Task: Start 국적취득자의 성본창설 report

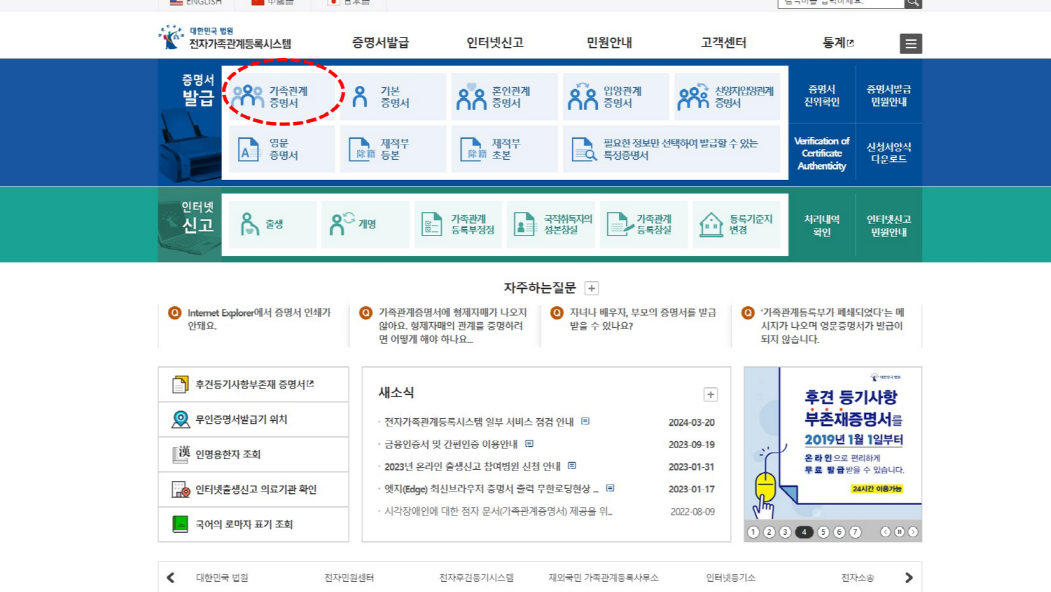Action: pos(551,225)
